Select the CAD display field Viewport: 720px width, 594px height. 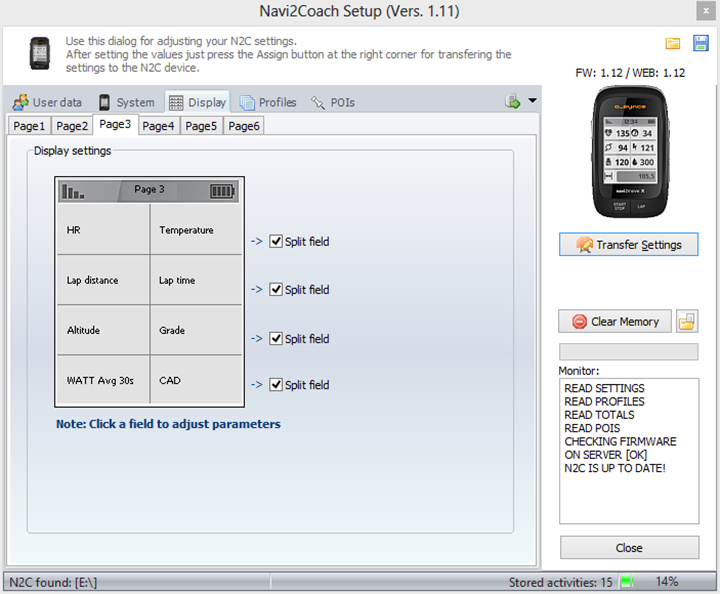tap(196, 380)
